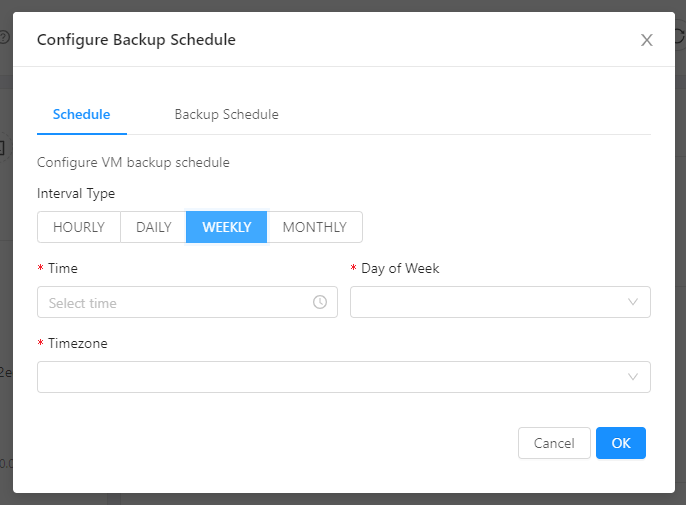The width and height of the screenshot is (686, 505).
Task: Open the Timezone selection dropdown
Action: 330,377
